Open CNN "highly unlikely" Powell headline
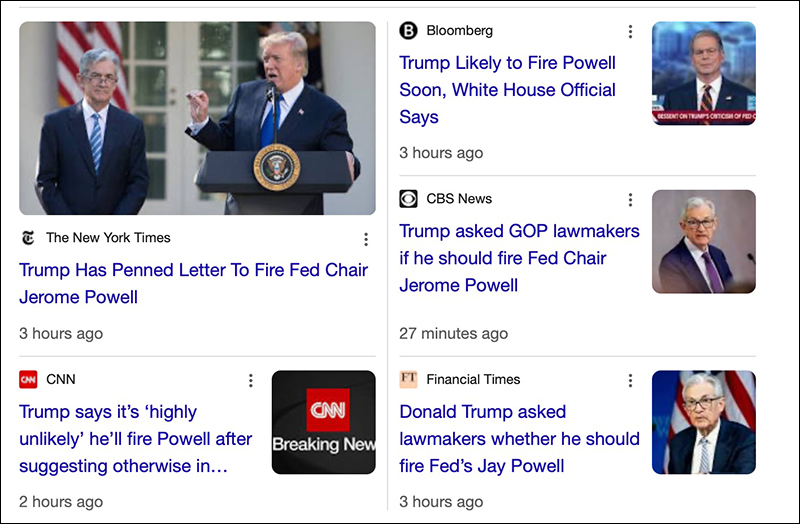 click(x=135, y=439)
